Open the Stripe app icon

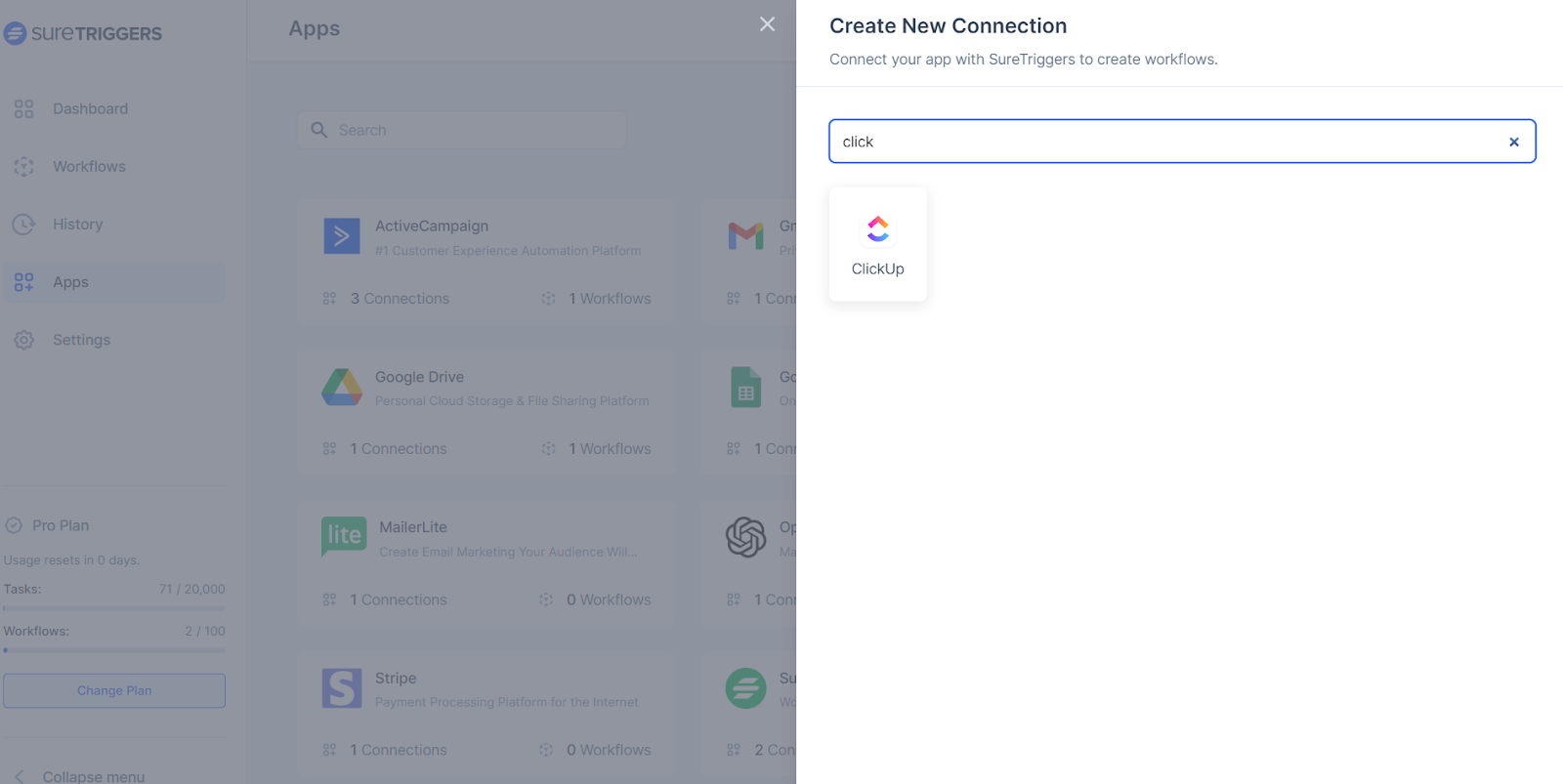342,688
